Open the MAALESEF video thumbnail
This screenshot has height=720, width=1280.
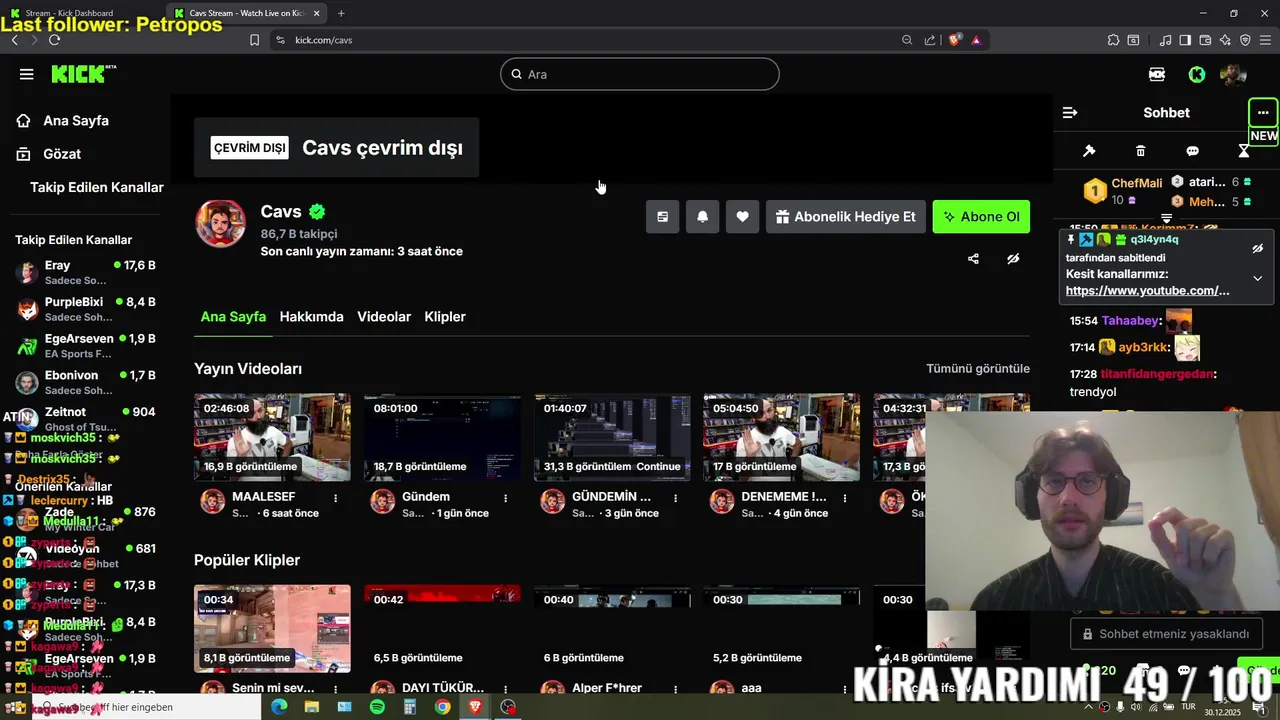272,438
